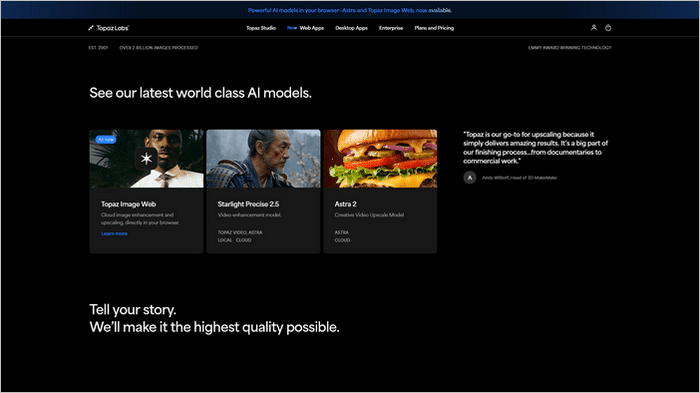This screenshot has width=700, height=393.
Task: Go to Plans and Pricing
Action: (x=434, y=28)
